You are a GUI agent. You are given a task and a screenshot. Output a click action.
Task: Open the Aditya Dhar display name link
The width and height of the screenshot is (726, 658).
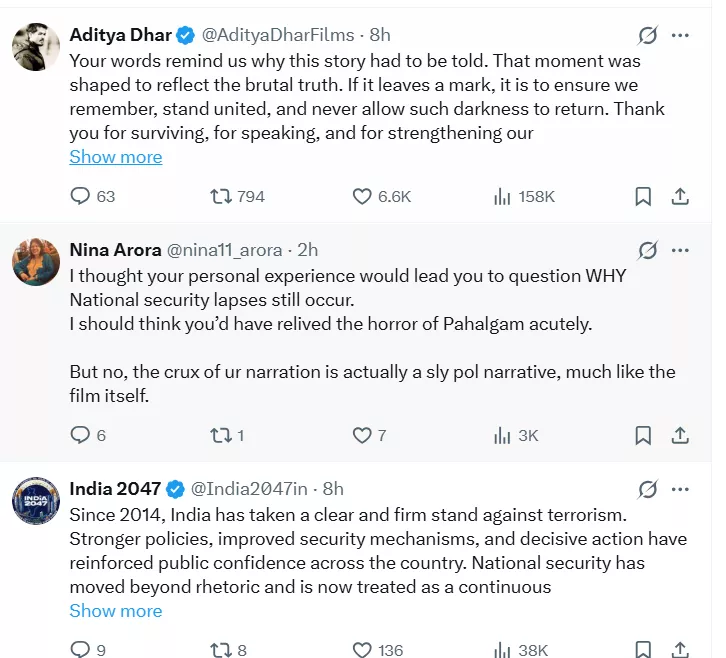(x=120, y=35)
